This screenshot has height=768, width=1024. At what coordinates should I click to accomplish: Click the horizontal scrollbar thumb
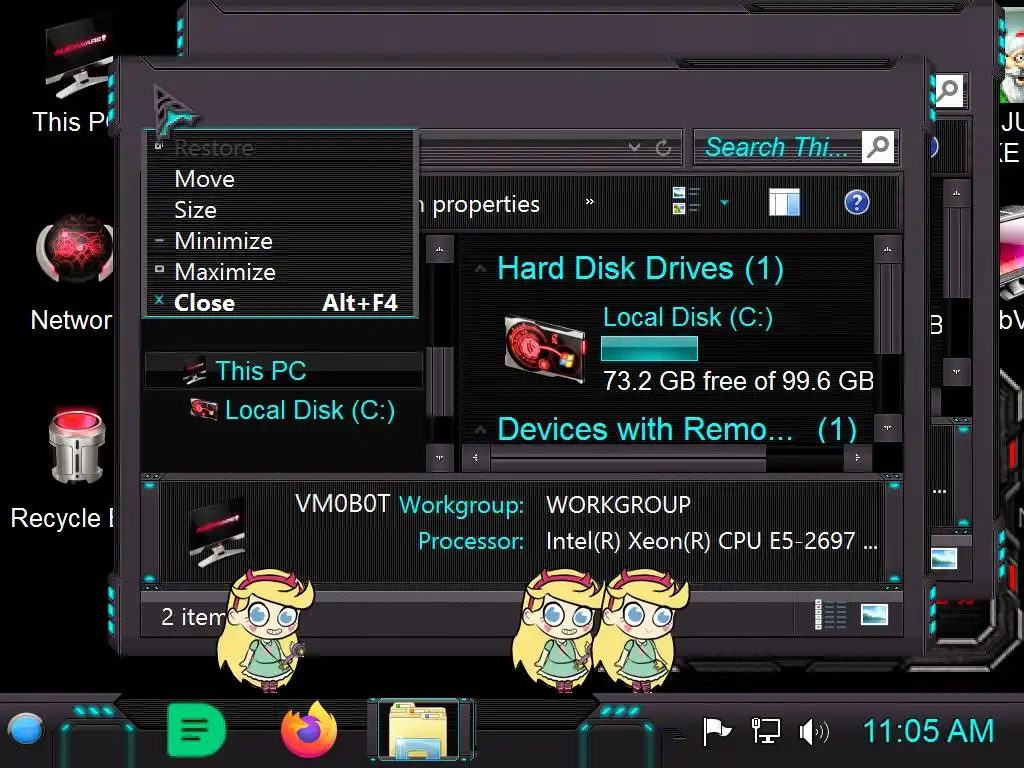click(x=628, y=457)
